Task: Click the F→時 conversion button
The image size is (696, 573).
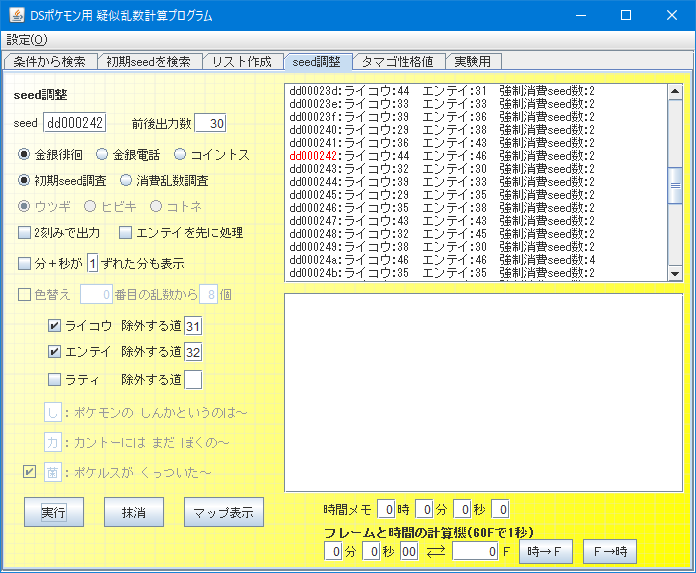Action: 610,552
